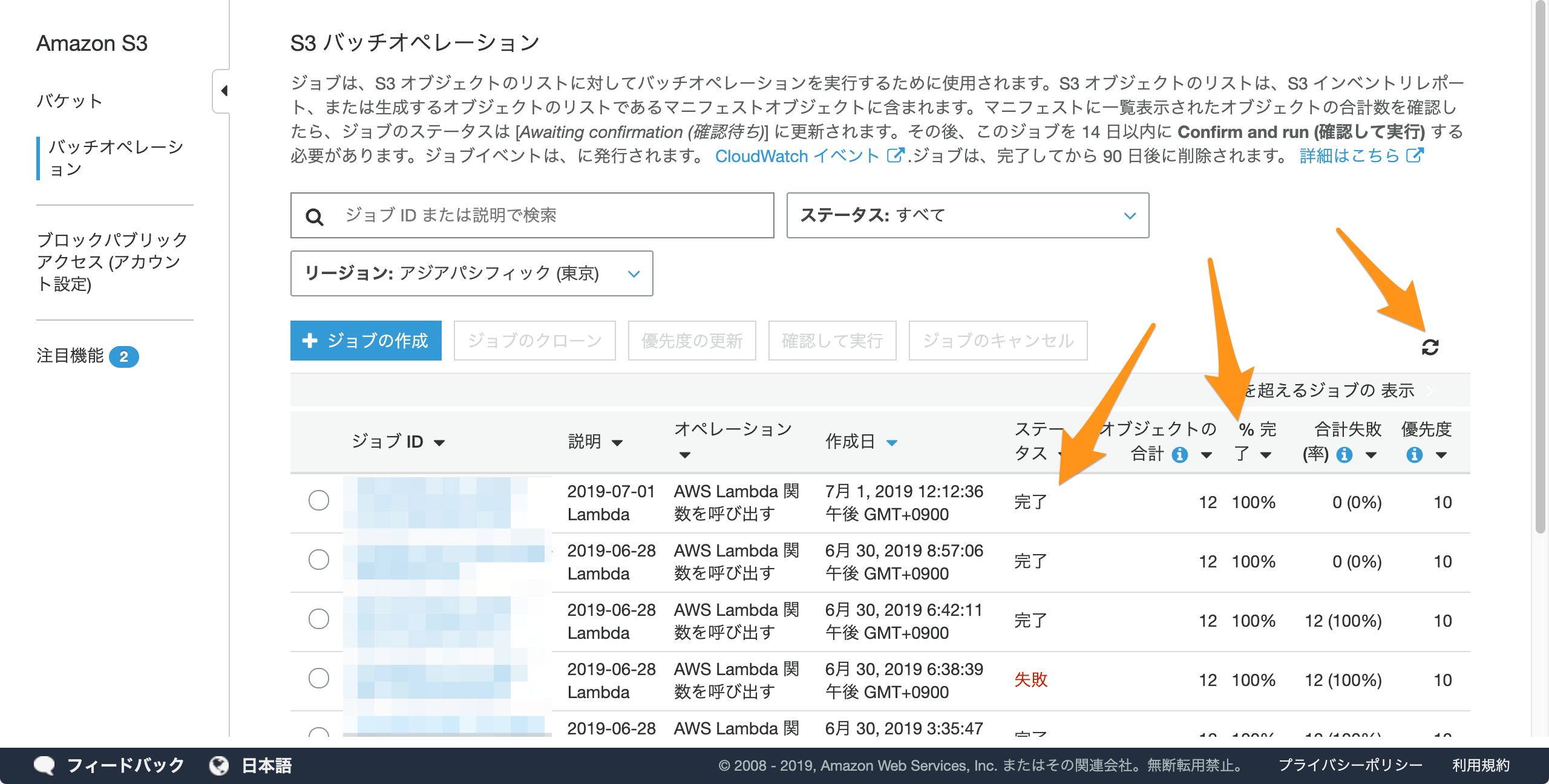Click 完了 status in the 7月 1 row

coord(1030,501)
